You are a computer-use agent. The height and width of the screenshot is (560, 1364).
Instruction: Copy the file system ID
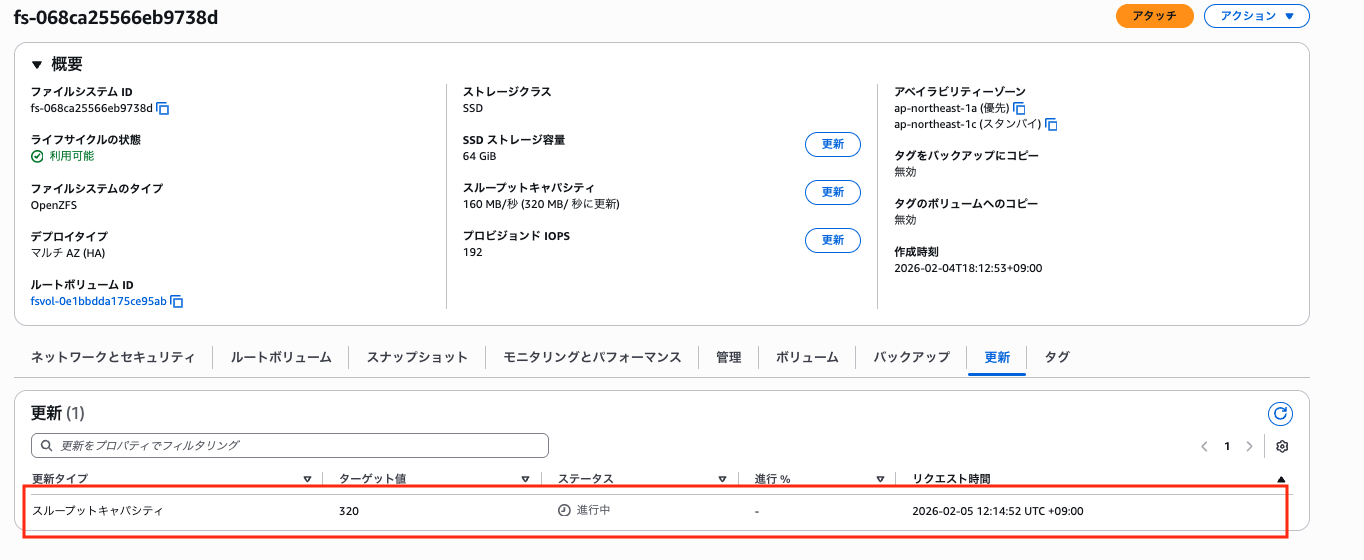(163, 108)
